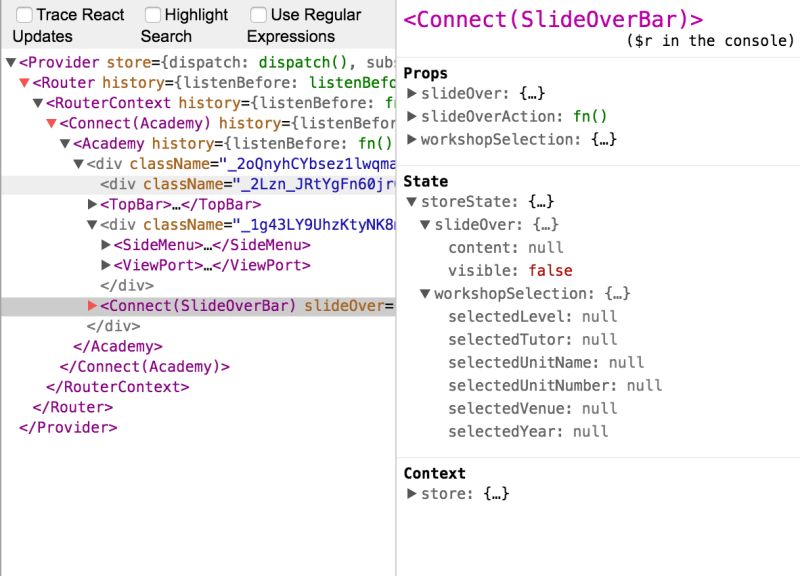Select the selectedTutor null value
The image size is (800, 576).
pyautogui.click(x=602, y=339)
